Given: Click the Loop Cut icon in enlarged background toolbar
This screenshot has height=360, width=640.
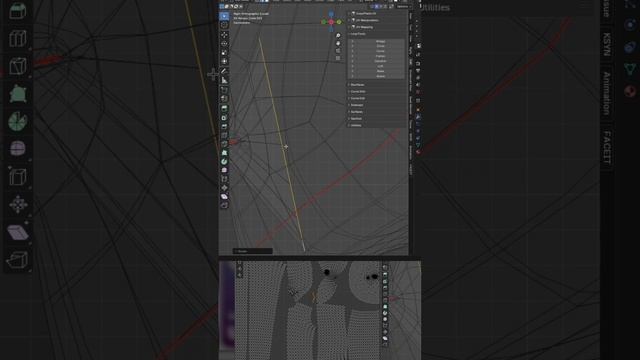Looking at the screenshot, I should click(18, 39).
